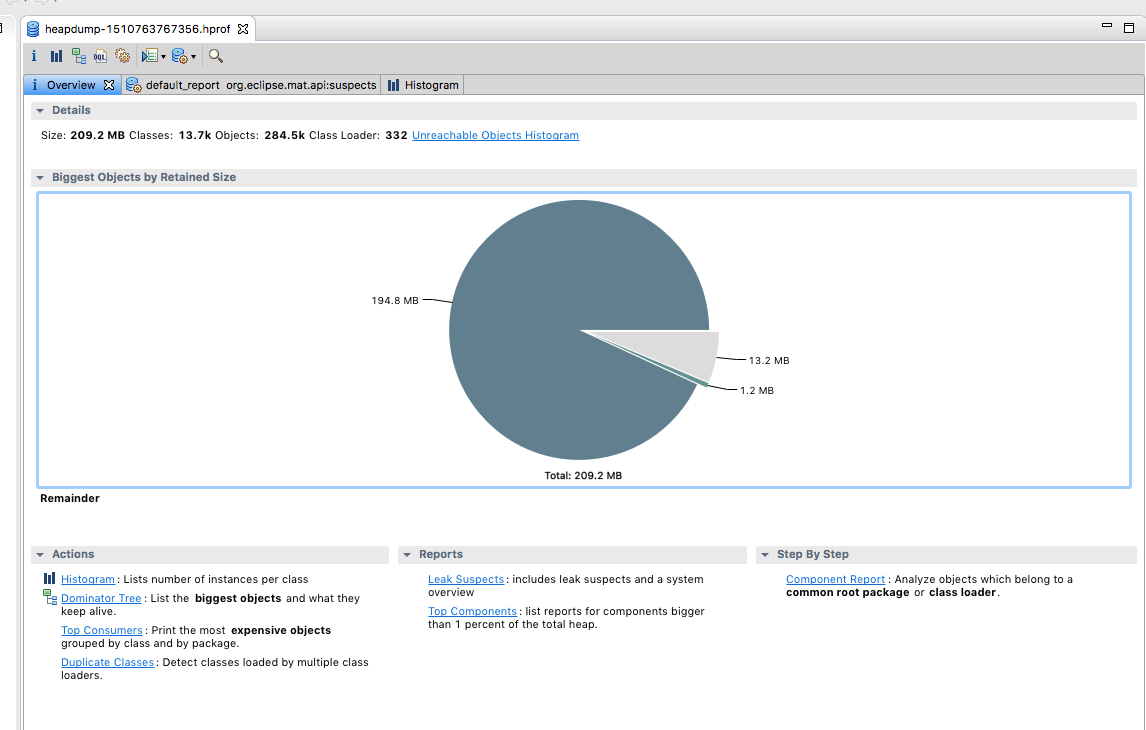This screenshot has height=730, width=1146.
Task: Open the Query Browser dropdown arrow
Action: 193,57
